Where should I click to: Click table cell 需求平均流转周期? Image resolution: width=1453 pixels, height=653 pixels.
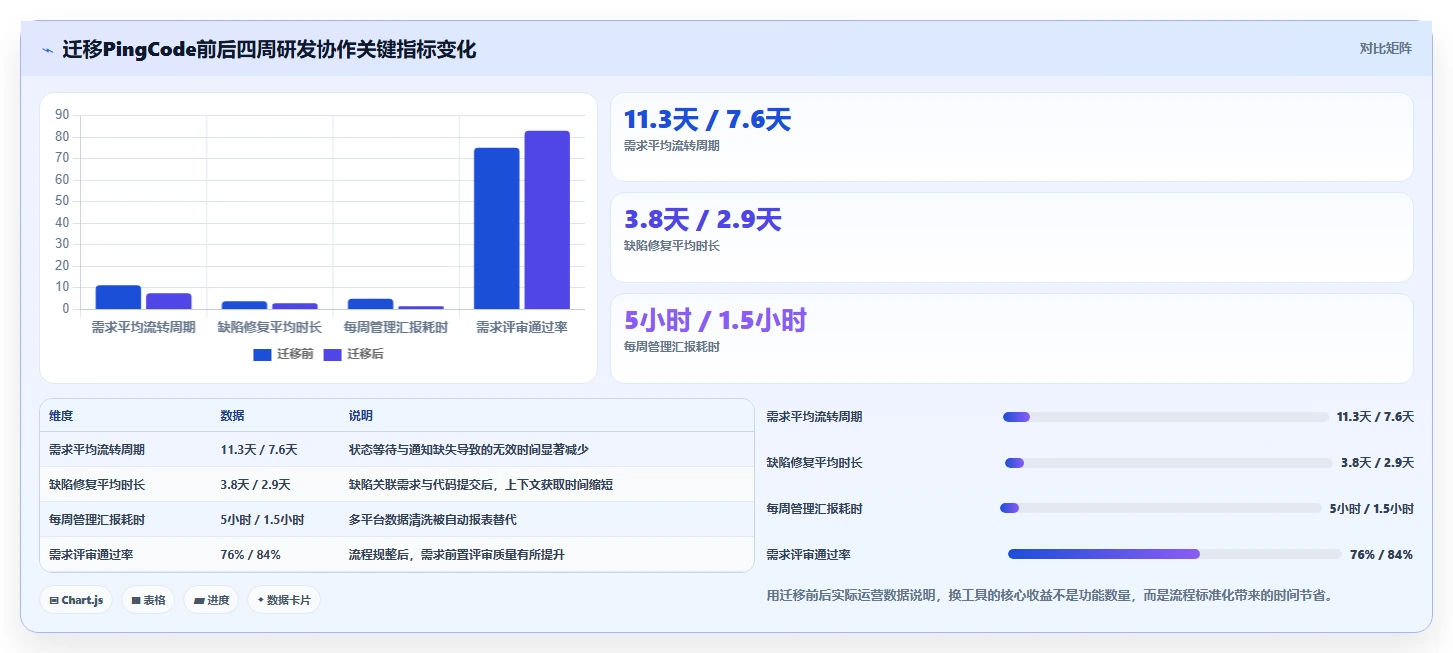click(x=97, y=450)
